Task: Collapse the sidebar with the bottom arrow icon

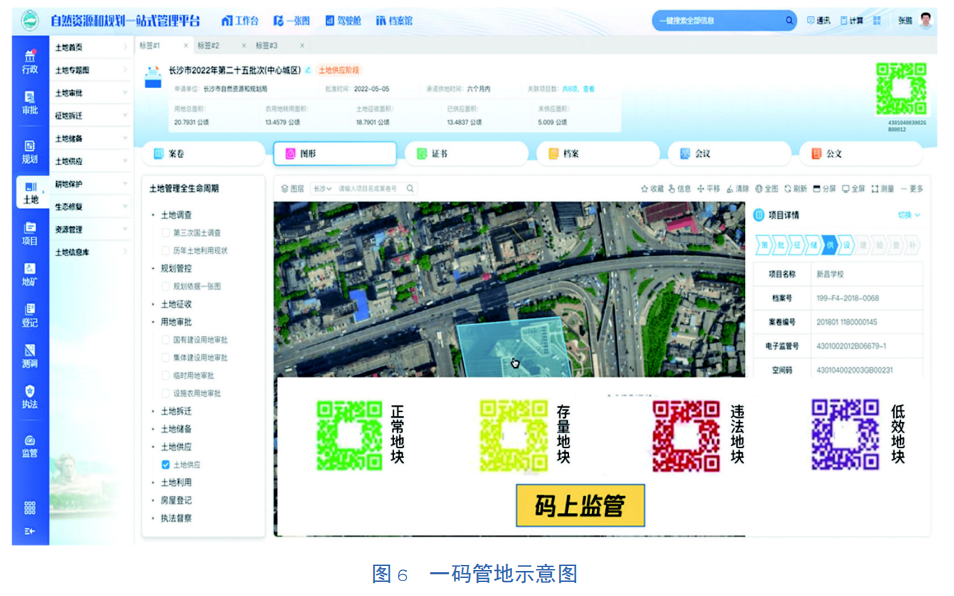Action: [30, 531]
